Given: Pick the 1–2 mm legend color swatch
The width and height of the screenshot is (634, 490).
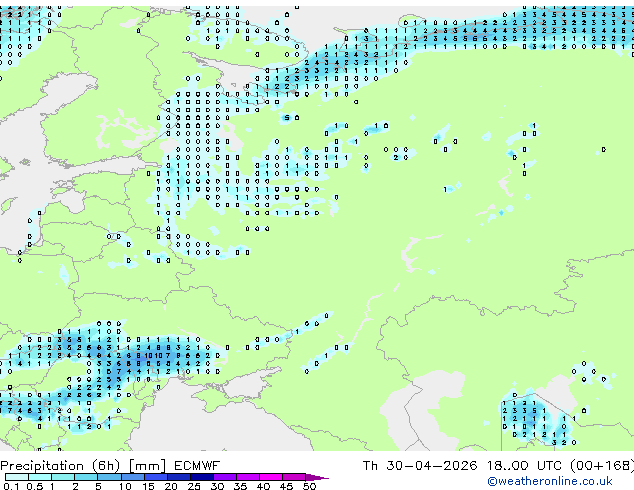Looking at the screenshot, I should pos(63,477).
